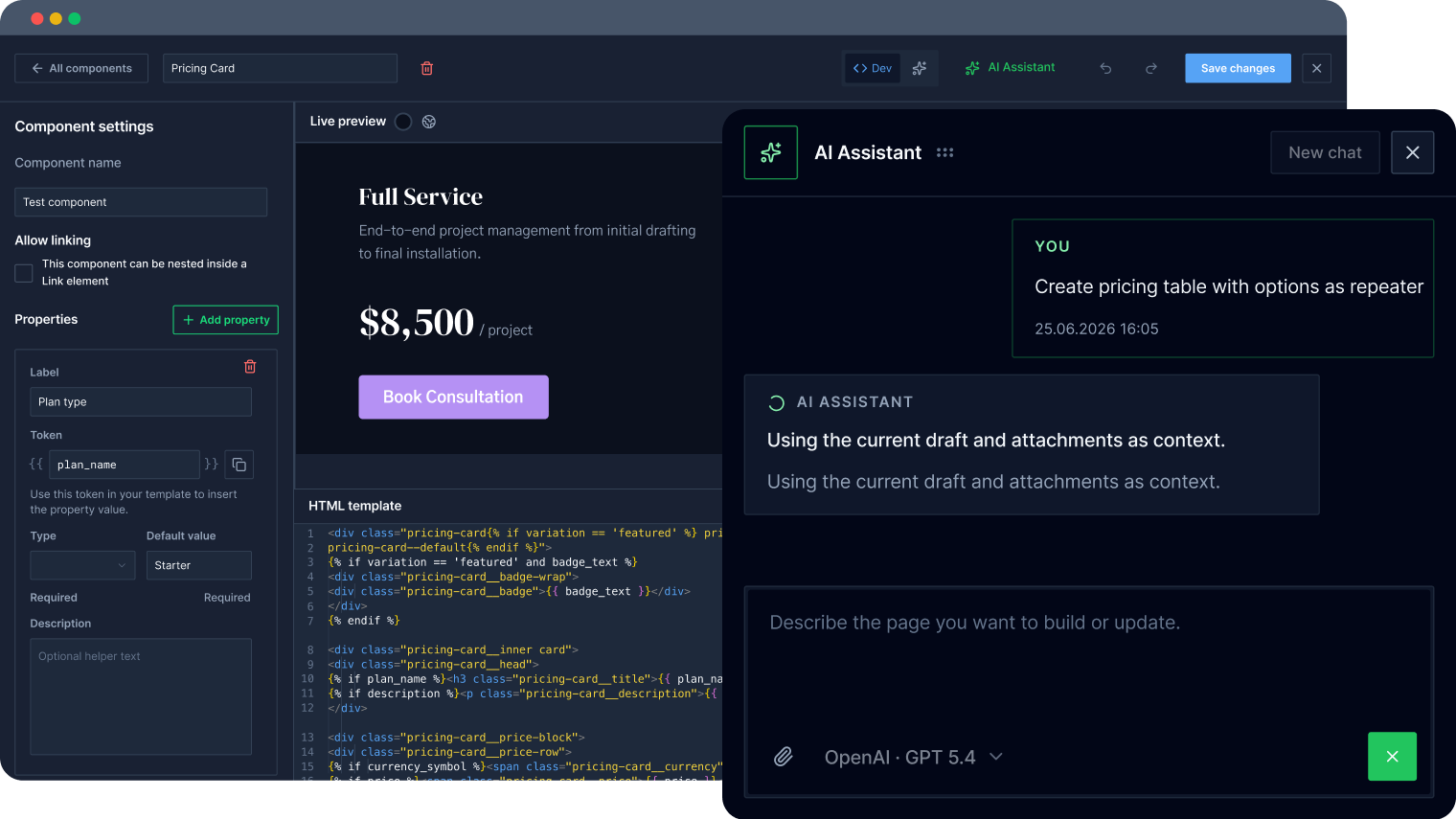1456x819 pixels.
Task: Edit the Starter default value field
Action: pyautogui.click(x=199, y=565)
